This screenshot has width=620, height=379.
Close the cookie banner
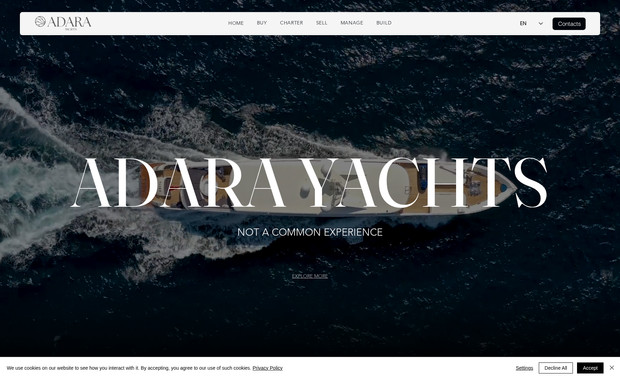(612, 368)
